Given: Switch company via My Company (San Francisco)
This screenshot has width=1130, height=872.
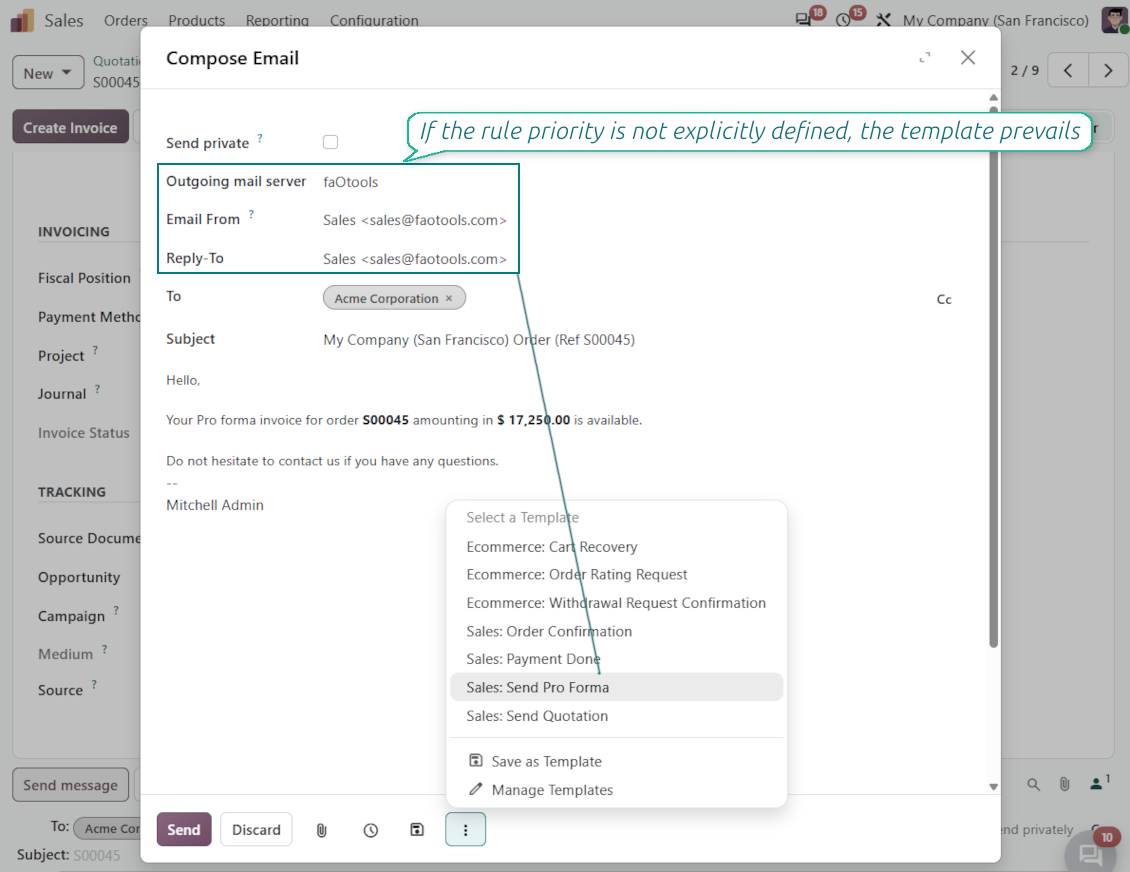Looking at the screenshot, I should point(995,20).
